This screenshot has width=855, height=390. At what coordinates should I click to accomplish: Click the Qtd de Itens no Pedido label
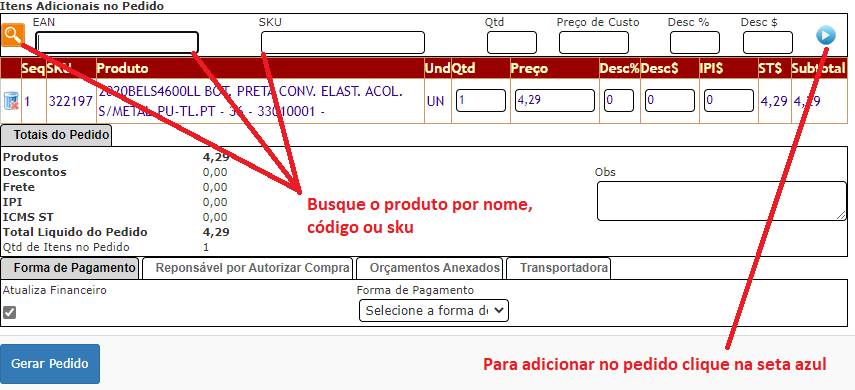66,247
